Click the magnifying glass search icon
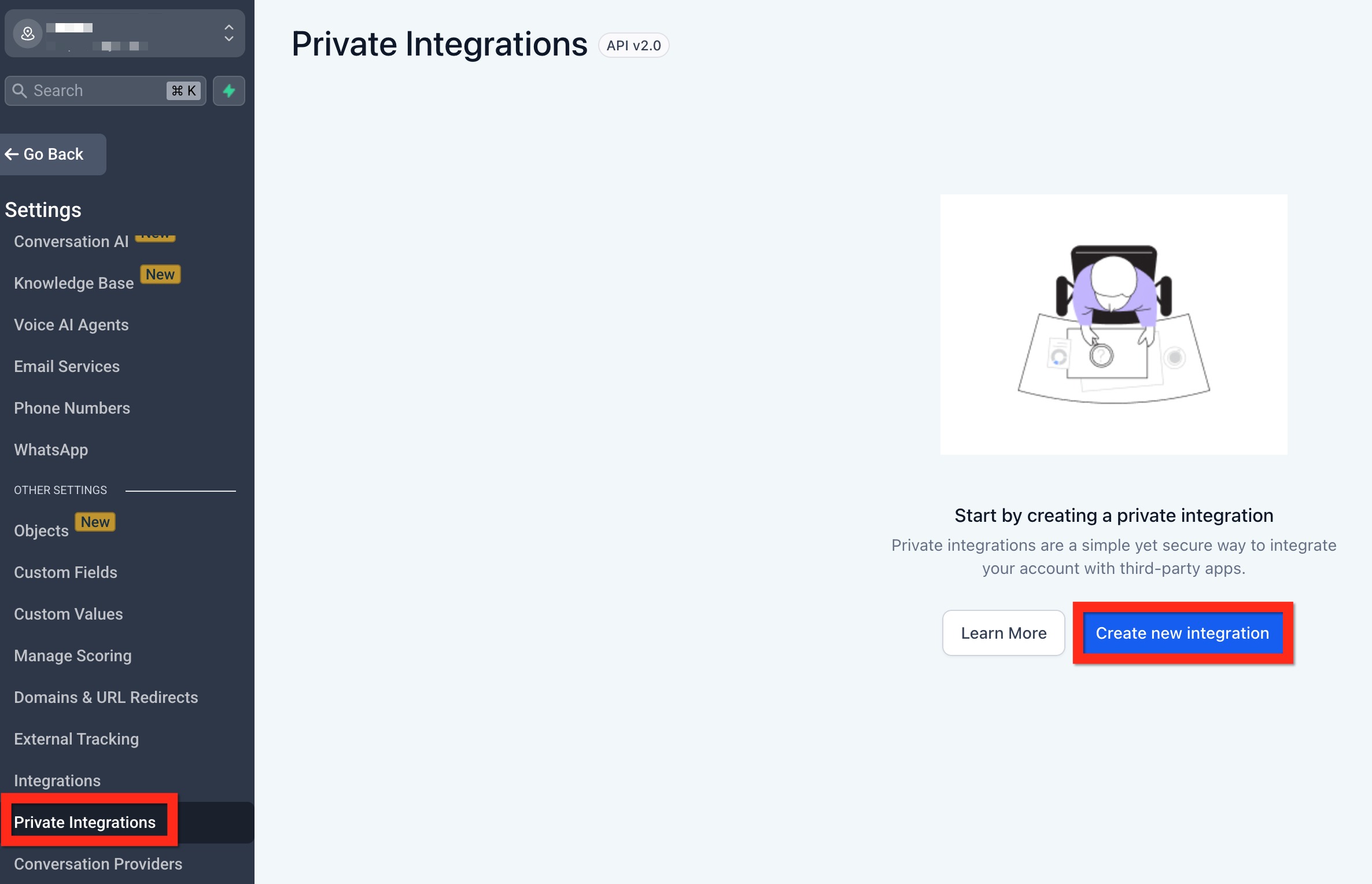The height and width of the screenshot is (884, 1372). coord(20,91)
